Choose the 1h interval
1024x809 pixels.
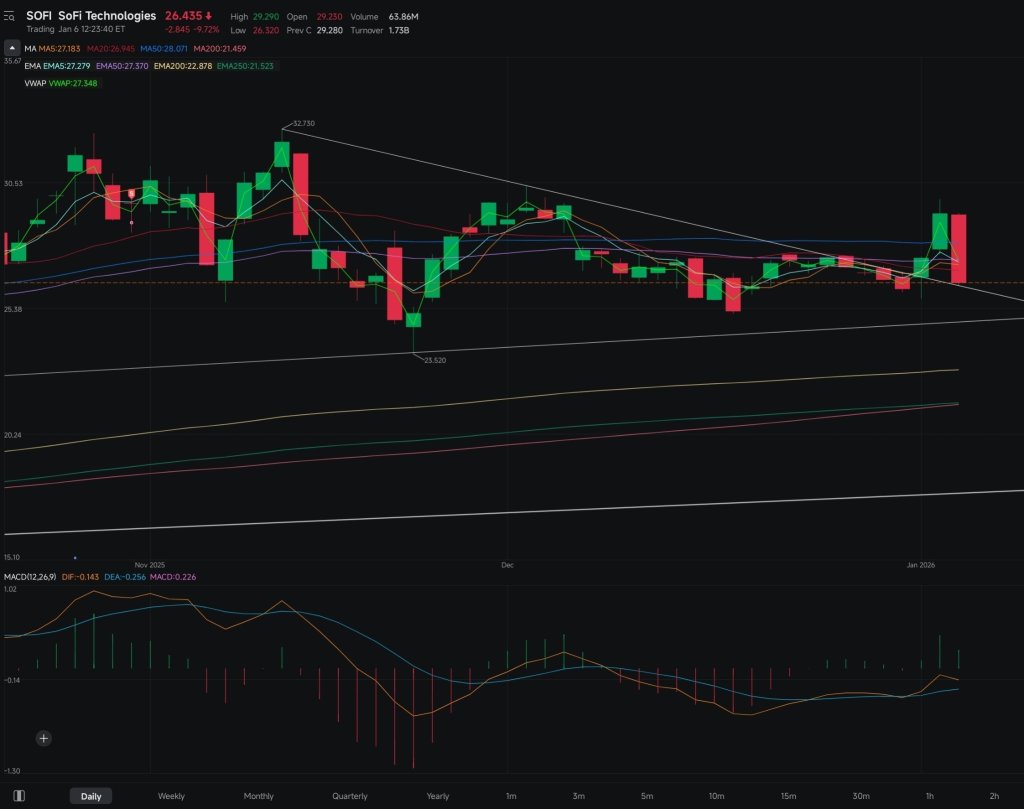pyautogui.click(x=929, y=796)
